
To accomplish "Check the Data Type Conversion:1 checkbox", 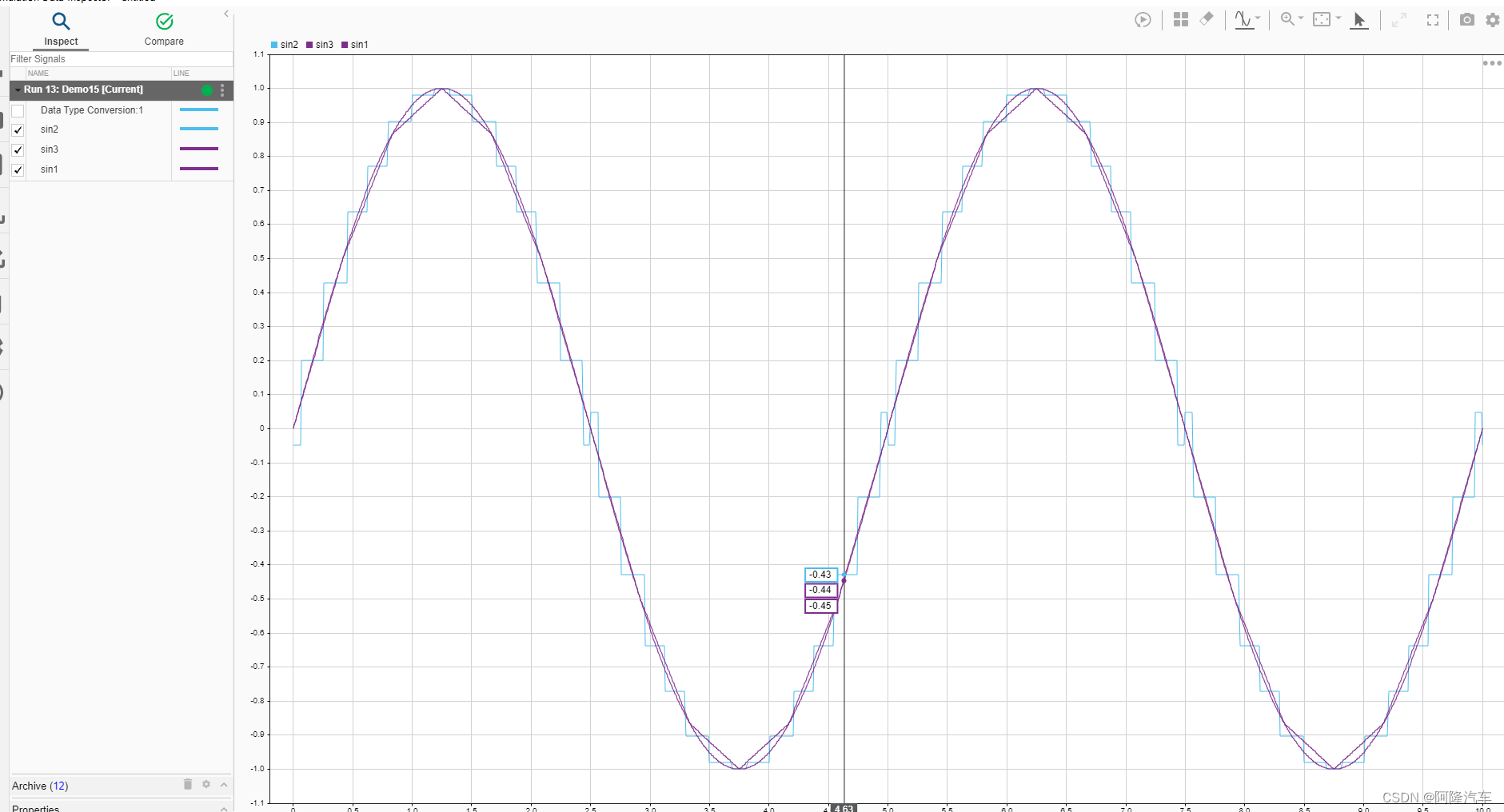I will 18,110.
